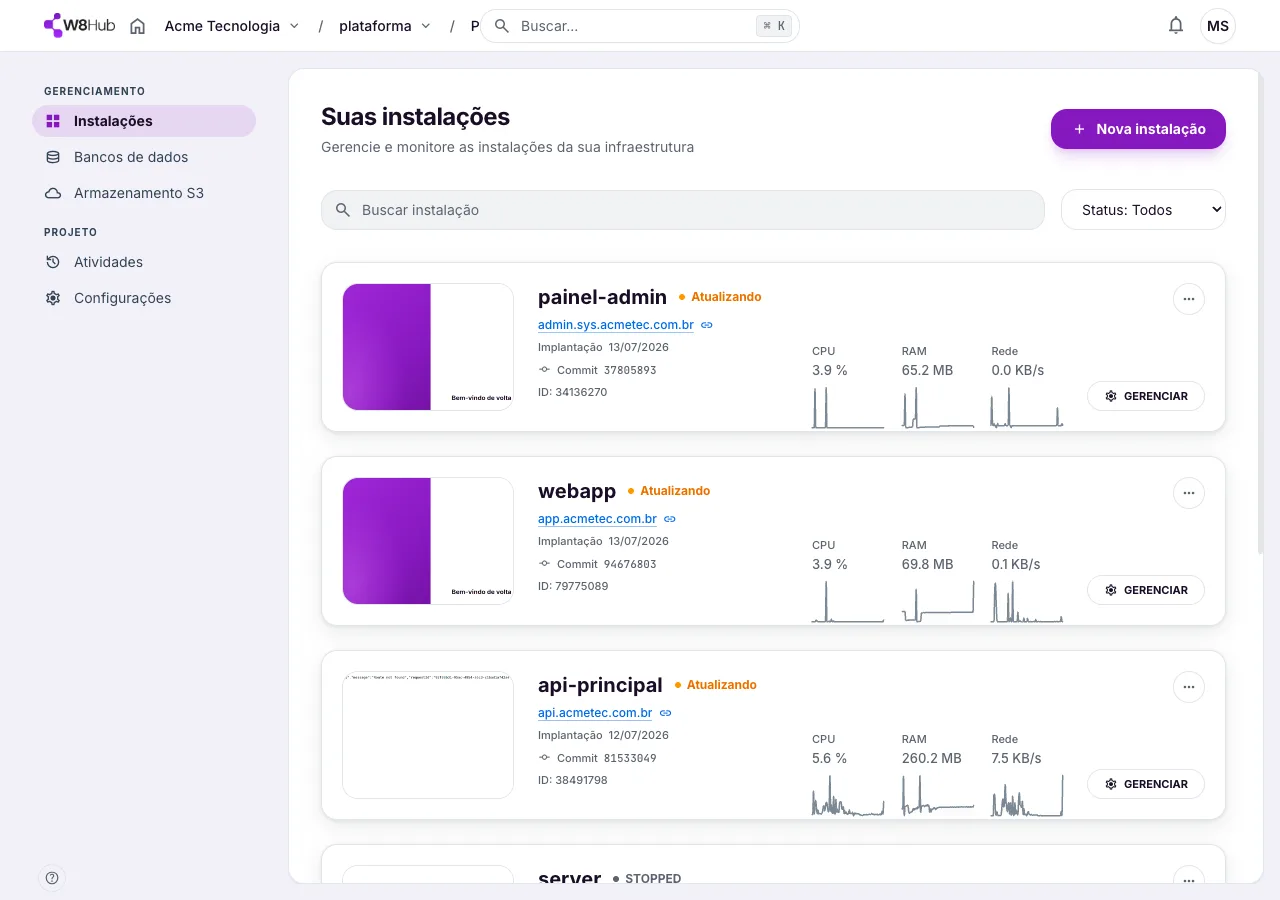
Task: Open MS user avatar menu
Action: 1218,26
